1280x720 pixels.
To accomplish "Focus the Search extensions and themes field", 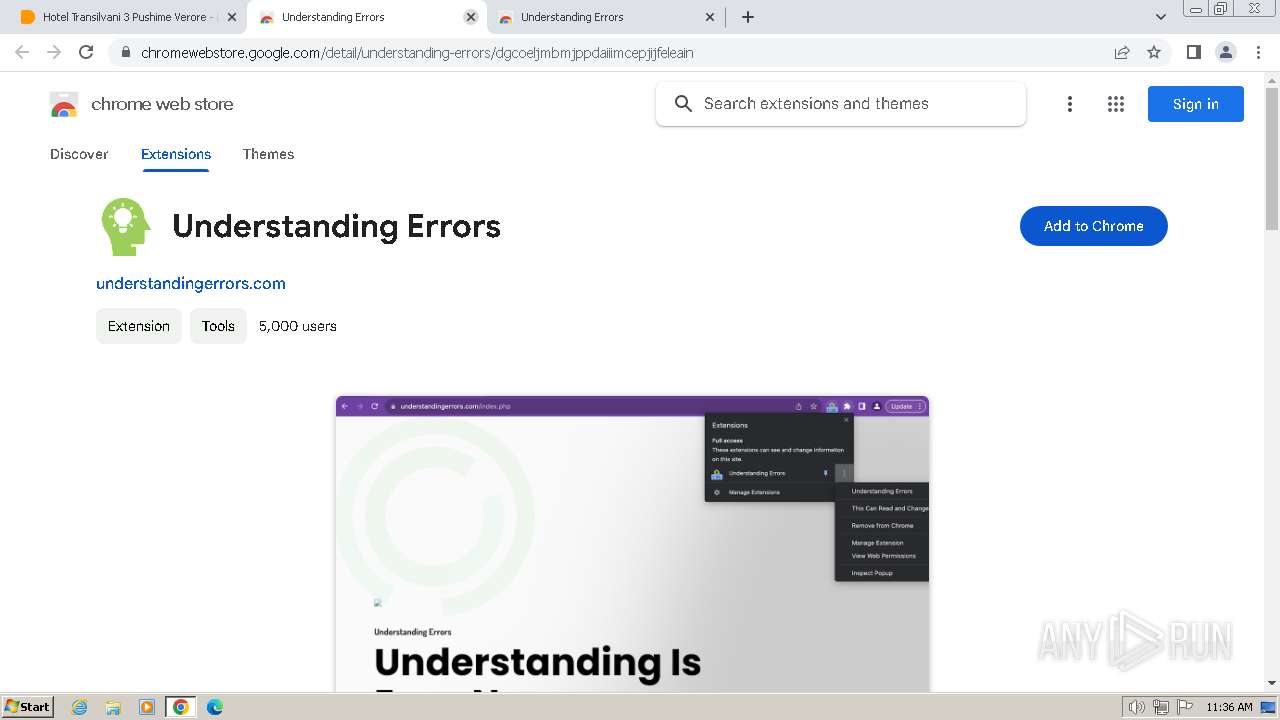I will (841, 104).
